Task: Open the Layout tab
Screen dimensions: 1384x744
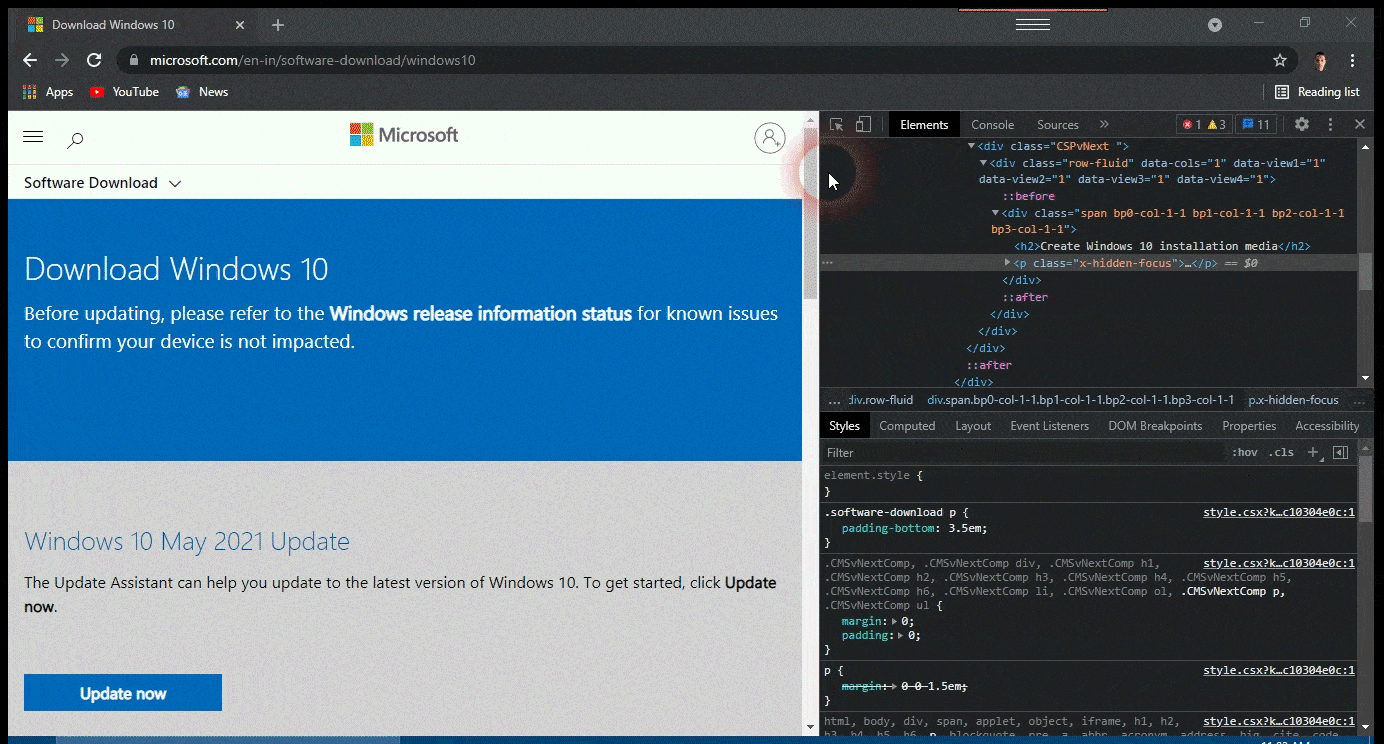Action: [973, 426]
